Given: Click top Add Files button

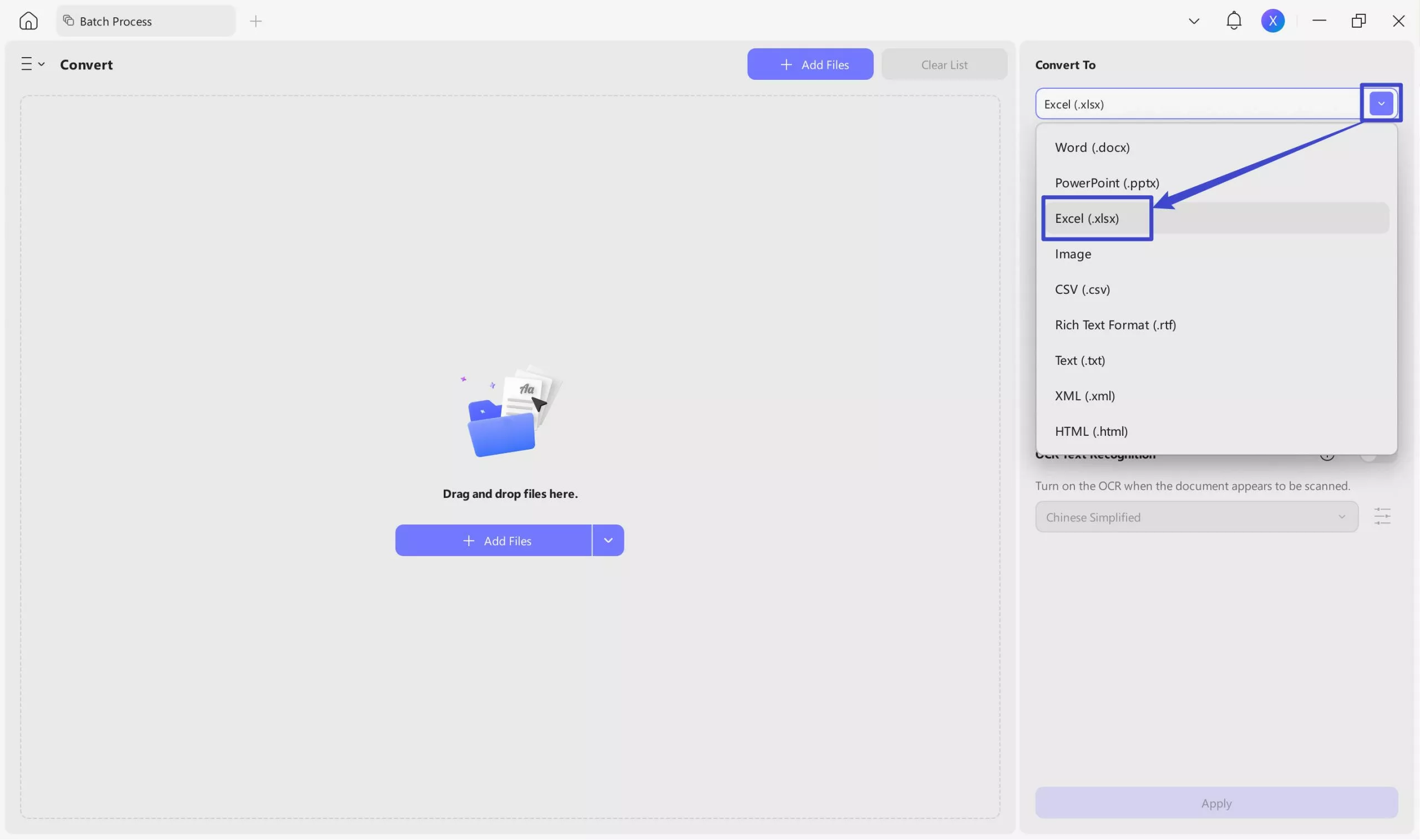Looking at the screenshot, I should (810, 64).
